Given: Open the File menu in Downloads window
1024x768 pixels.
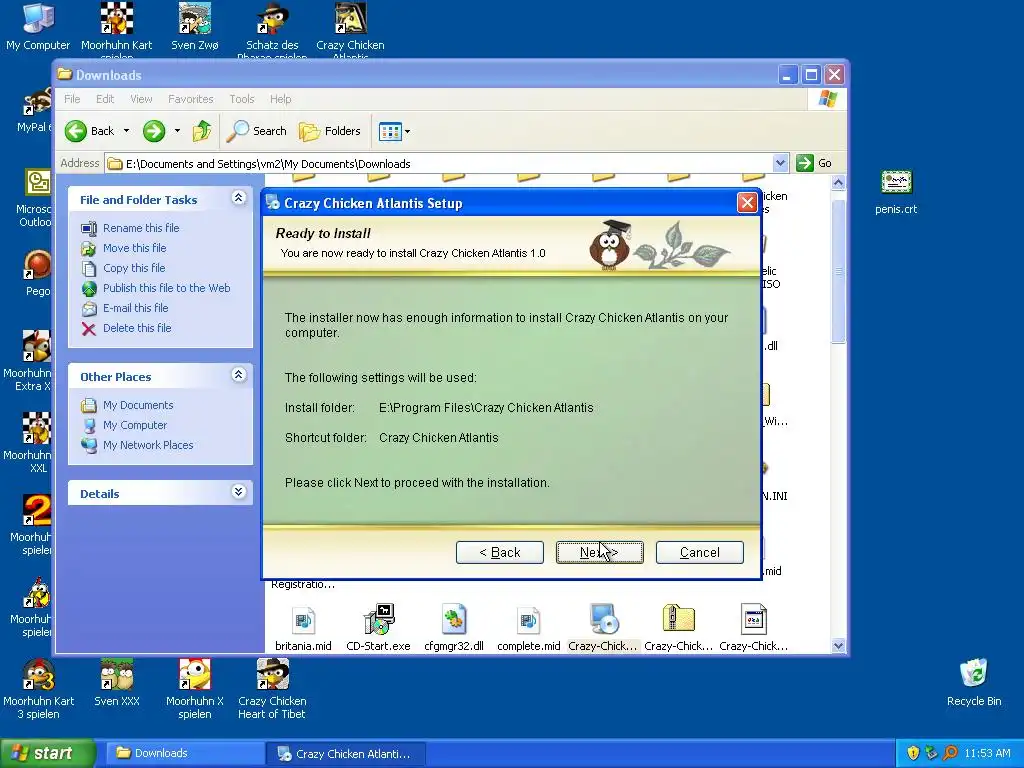Looking at the screenshot, I should [x=72, y=99].
